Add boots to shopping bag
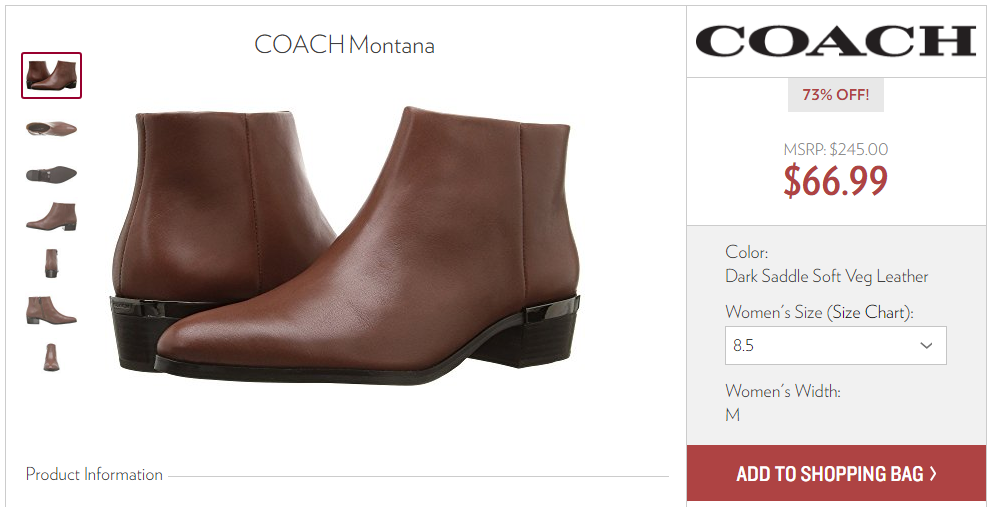Image resolution: width=993 pixels, height=507 pixels. pos(836,473)
